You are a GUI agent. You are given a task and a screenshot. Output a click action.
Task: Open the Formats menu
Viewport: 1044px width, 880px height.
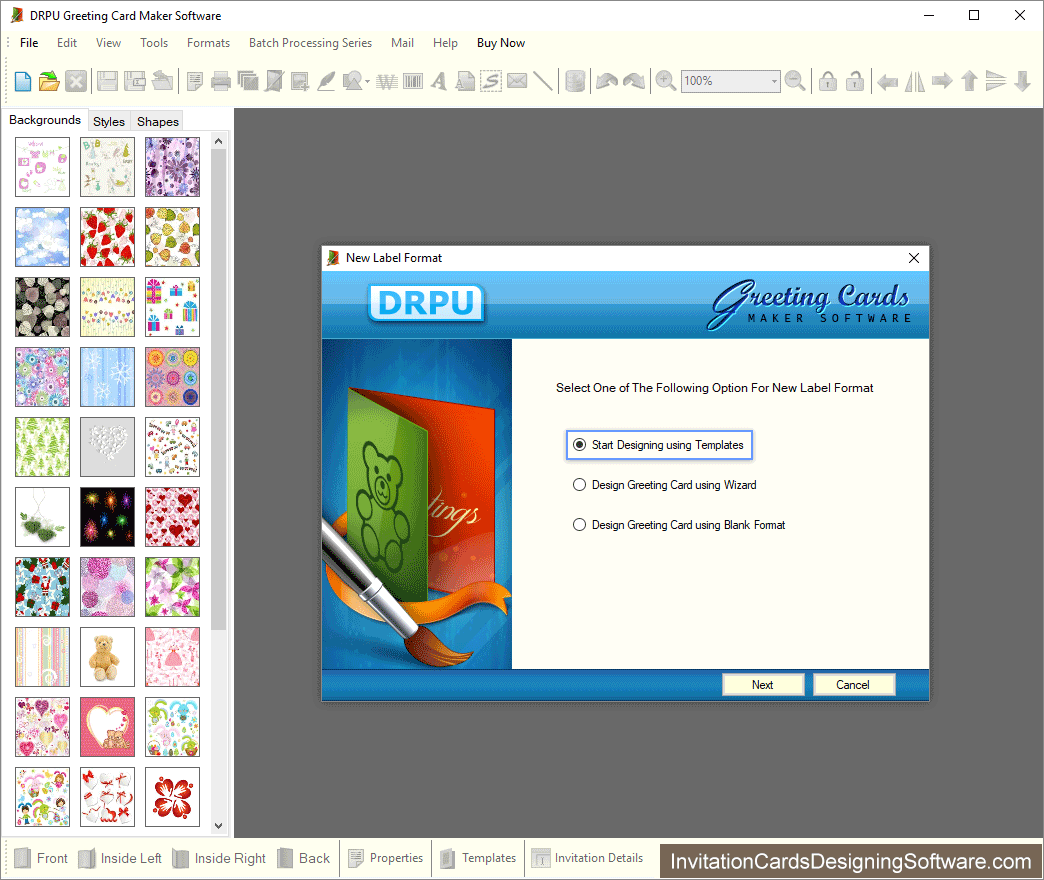[208, 43]
